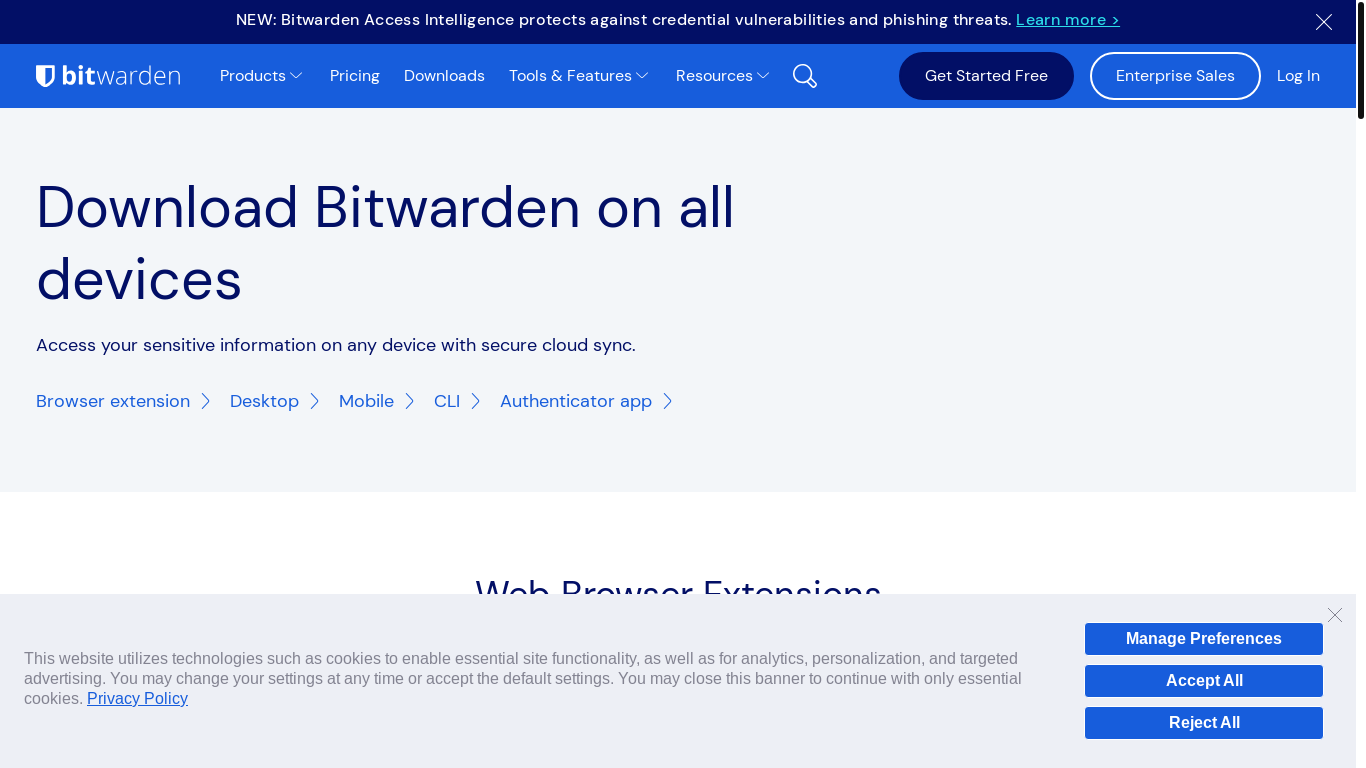Expand the Tools & Features menu

(x=579, y=76)
